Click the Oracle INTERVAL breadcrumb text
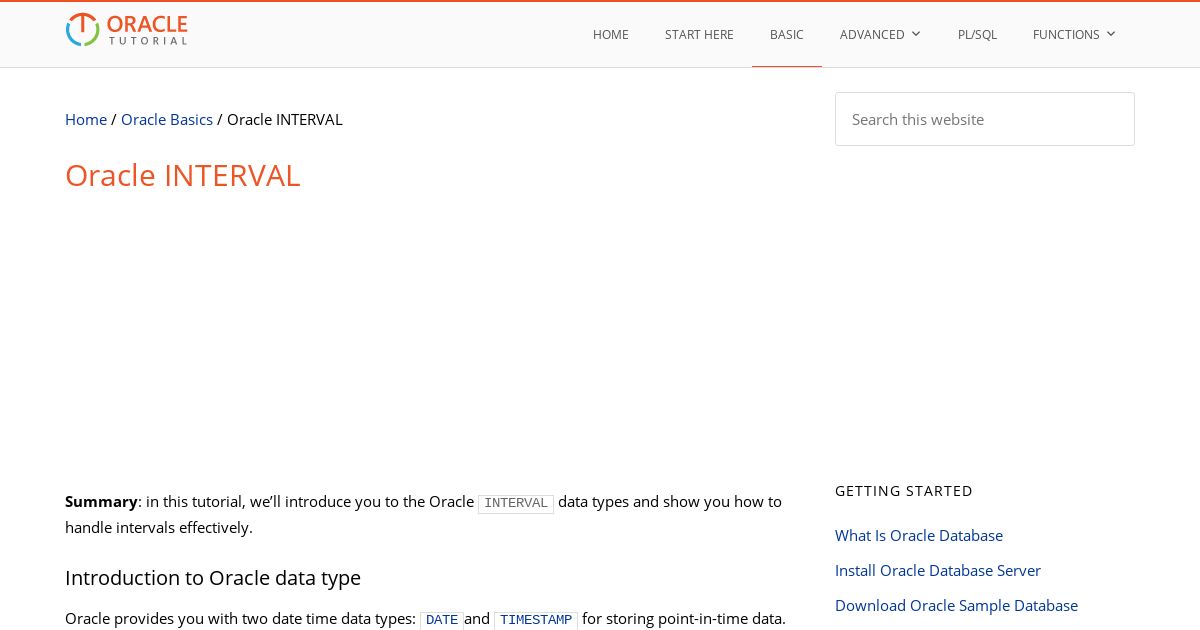1200x630 pixels. (285, 119)
